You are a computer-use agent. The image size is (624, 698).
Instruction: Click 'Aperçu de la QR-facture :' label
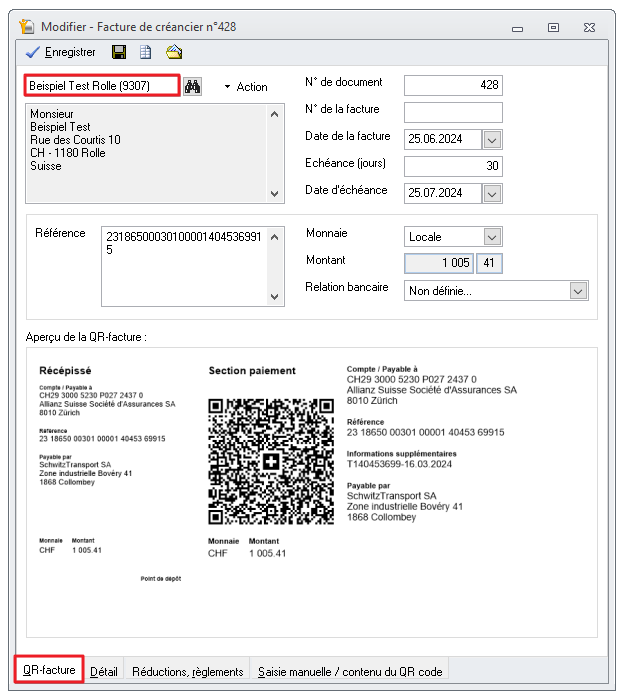point(86,337)
